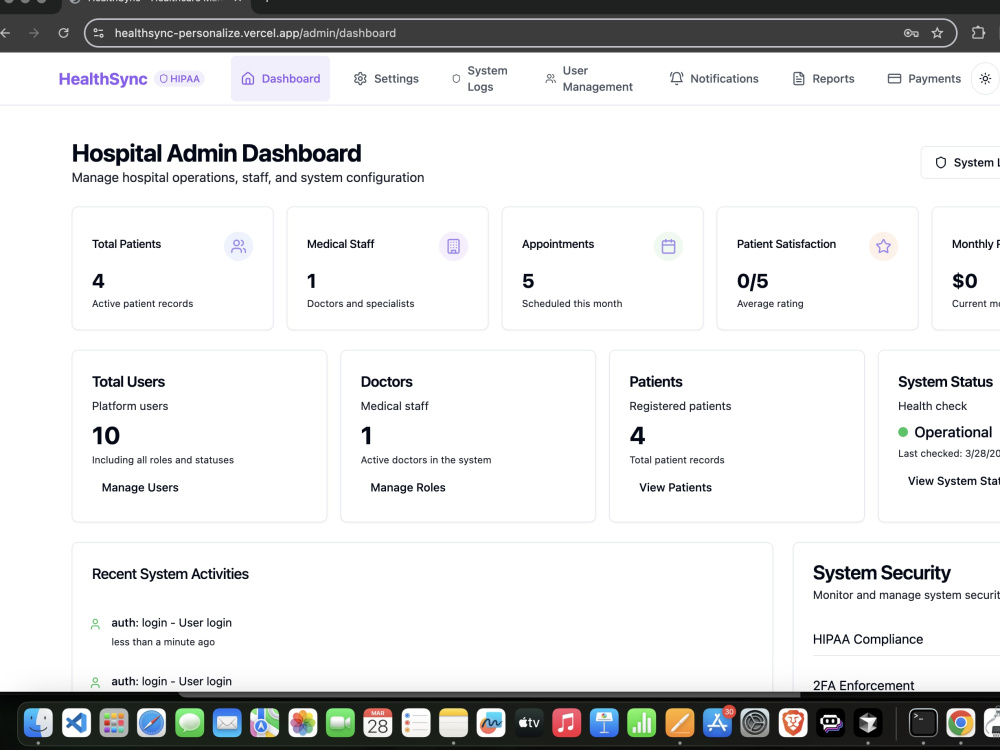This screenshot has height=750, width=1000.
Task: Open the saved passwords key icon
Action: coord(911,33)
